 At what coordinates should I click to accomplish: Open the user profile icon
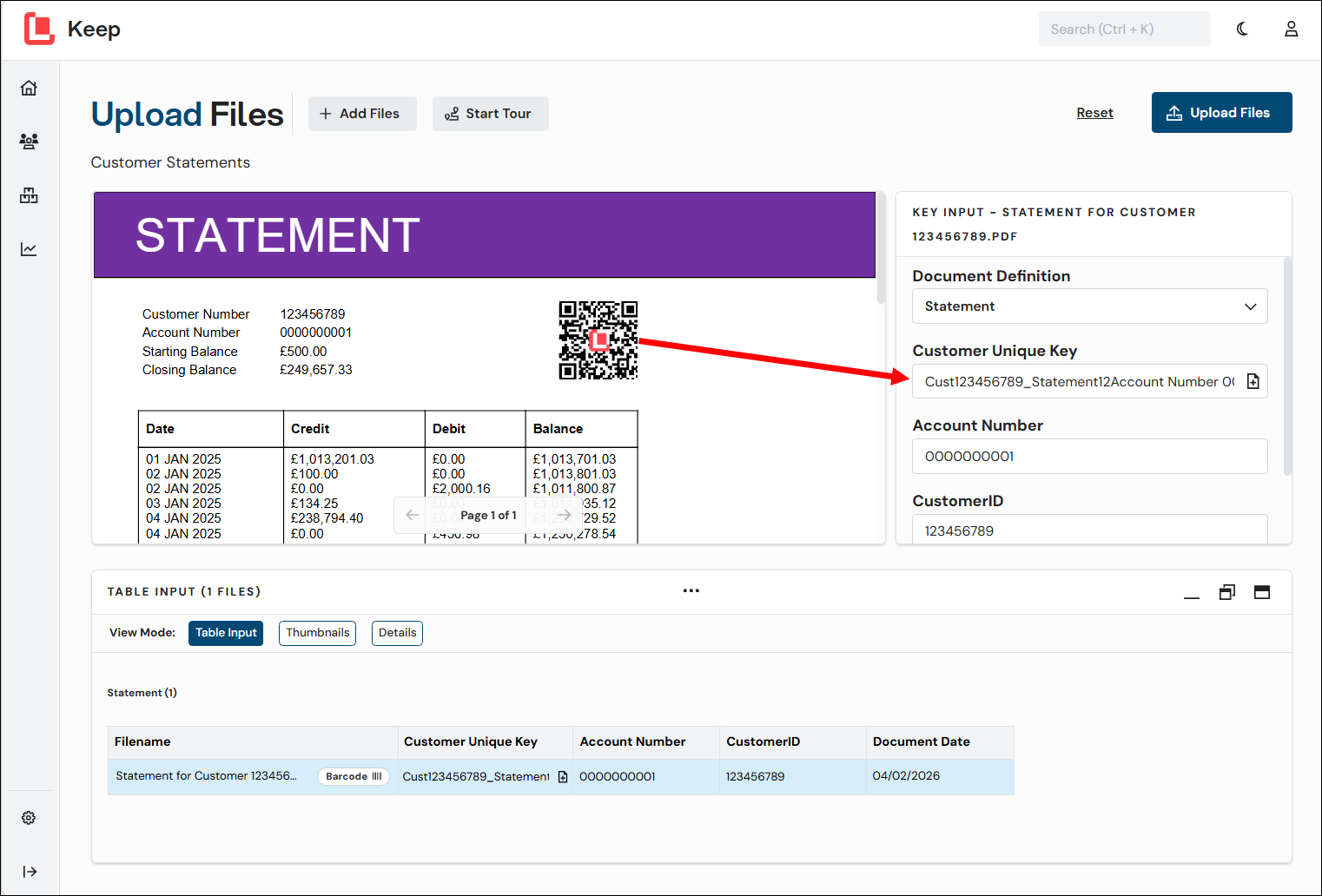tap(1292, 29)
